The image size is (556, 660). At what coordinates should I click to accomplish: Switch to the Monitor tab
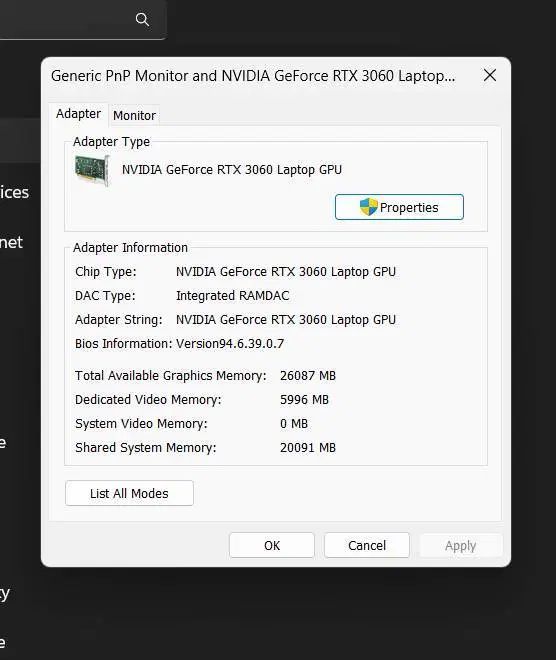(x=134, y=115)
